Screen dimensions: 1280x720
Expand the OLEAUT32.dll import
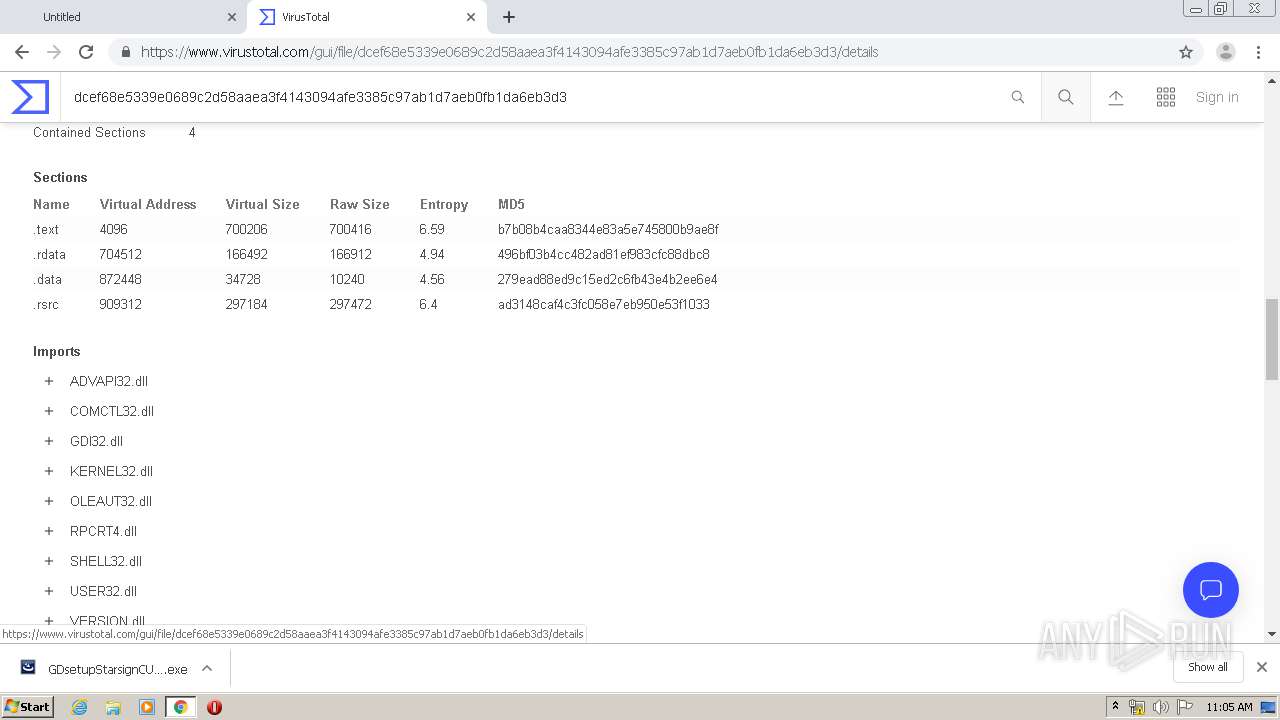tap(48, 501)
